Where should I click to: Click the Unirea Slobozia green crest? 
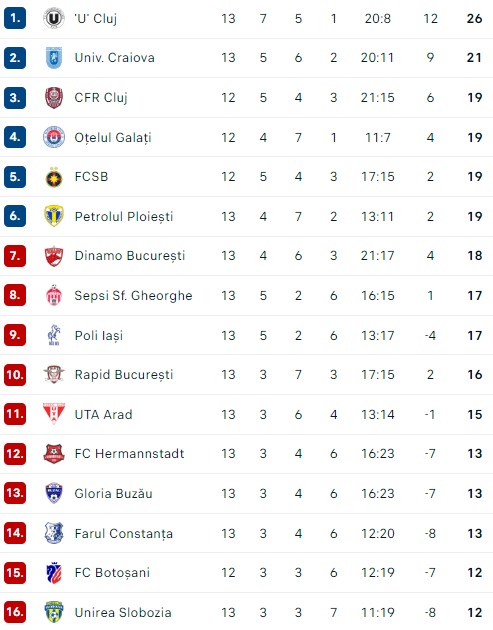54,612
